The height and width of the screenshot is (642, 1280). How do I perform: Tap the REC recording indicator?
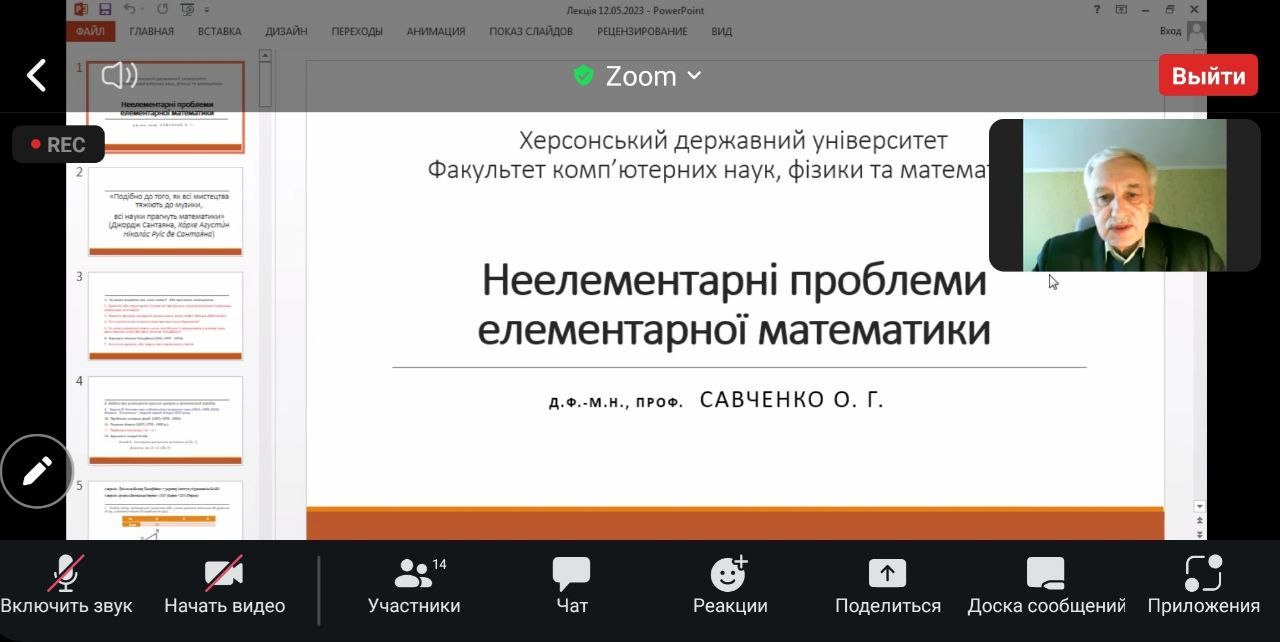click(58, 144)
